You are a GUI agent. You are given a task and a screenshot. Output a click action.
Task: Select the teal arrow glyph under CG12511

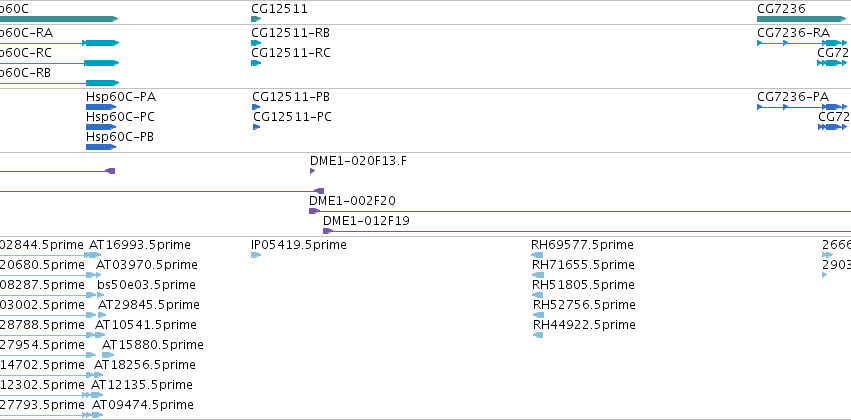tap(256, 19)
